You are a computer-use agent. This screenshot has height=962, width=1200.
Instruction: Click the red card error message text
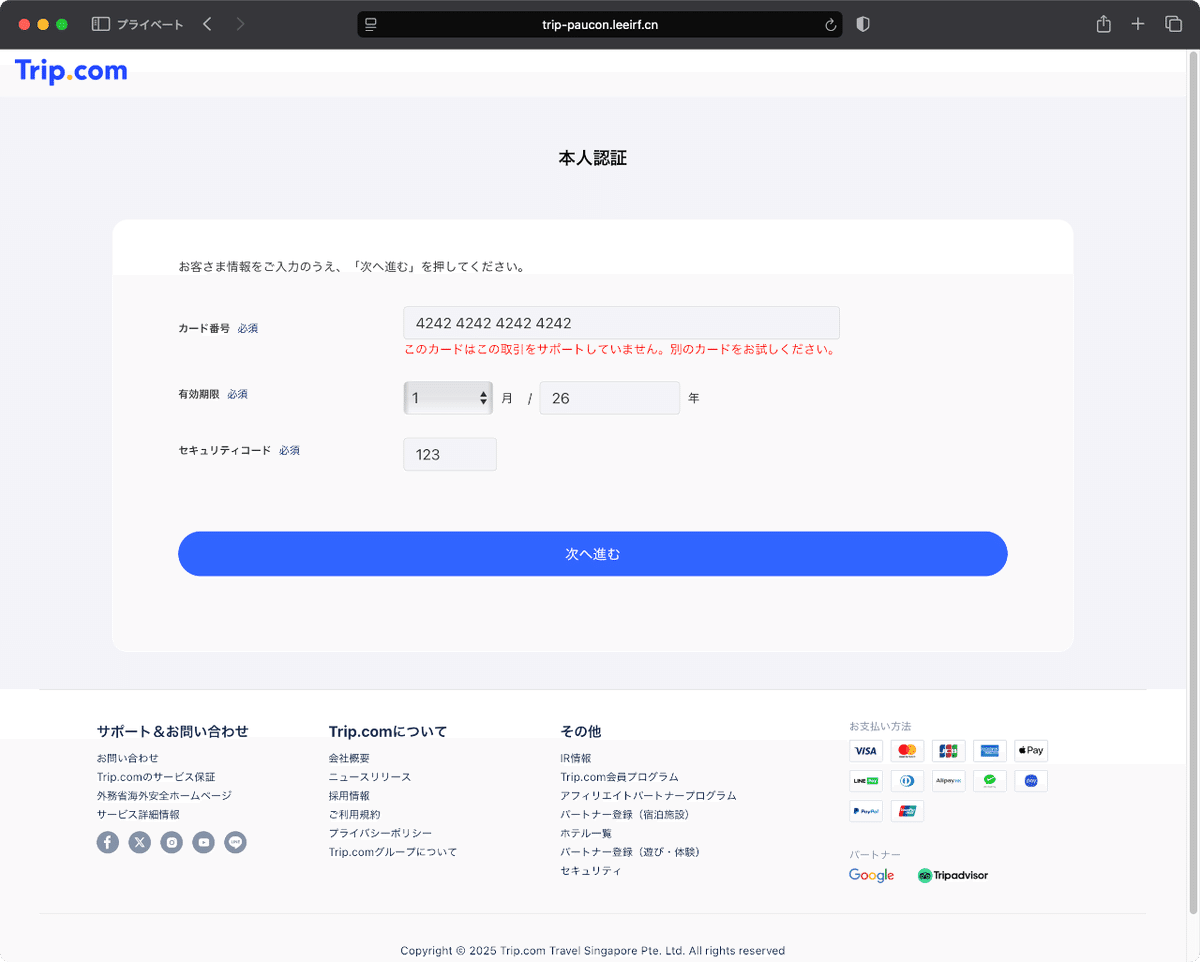619,350
